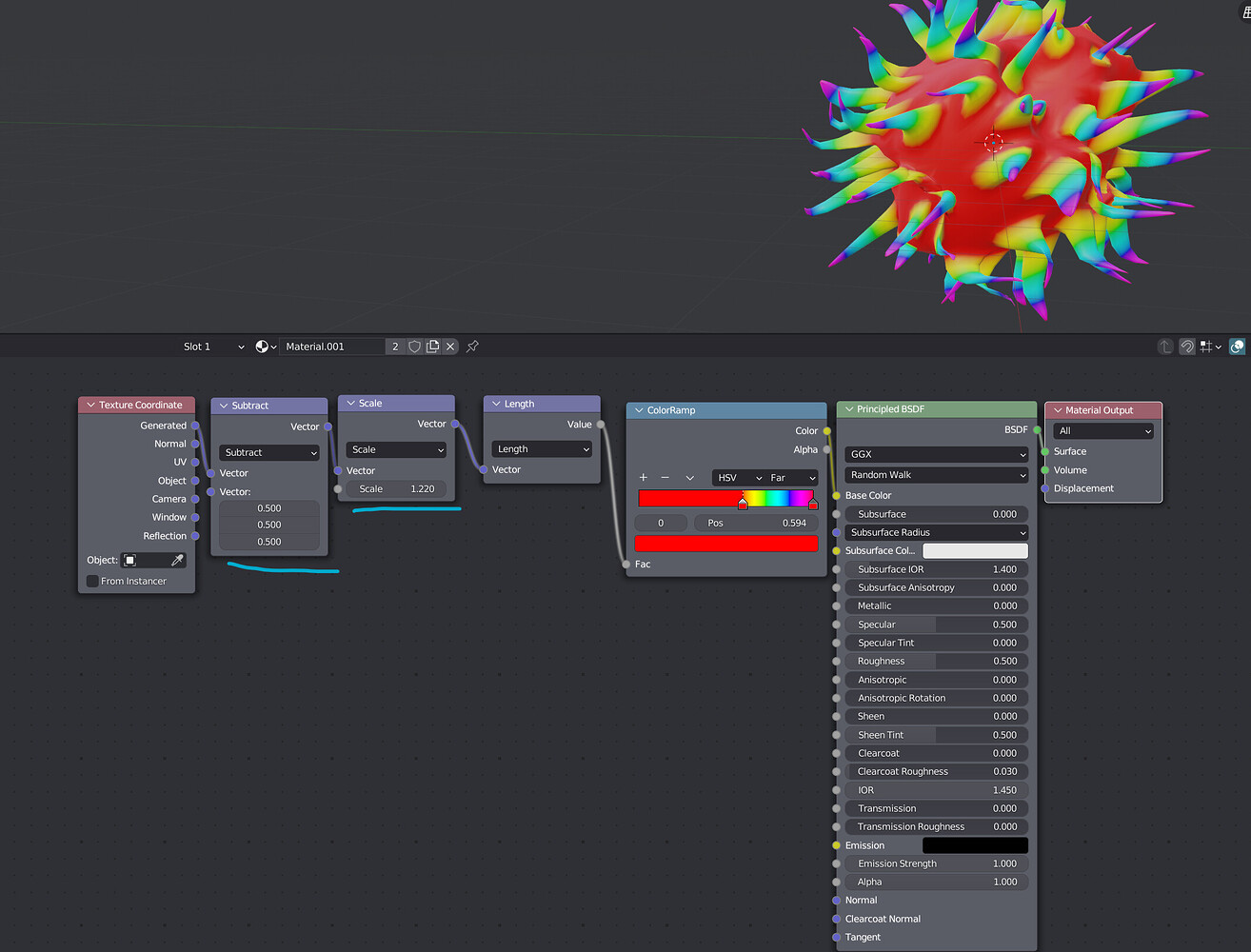Open the white Subsurface Color swatch
Image resolution: width=1251 pixels, height=952 pixels.
(x=976, y=551)
